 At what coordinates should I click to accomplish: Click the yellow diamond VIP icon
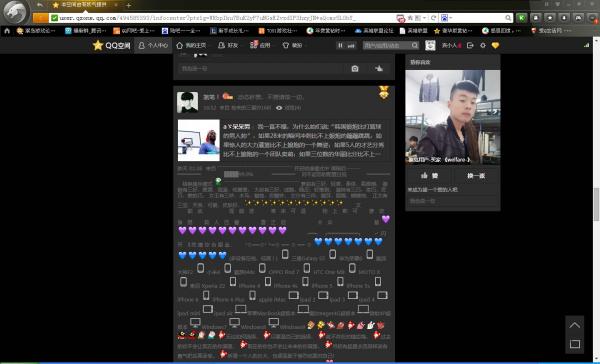pyautogui.click(x=495, y=45)
